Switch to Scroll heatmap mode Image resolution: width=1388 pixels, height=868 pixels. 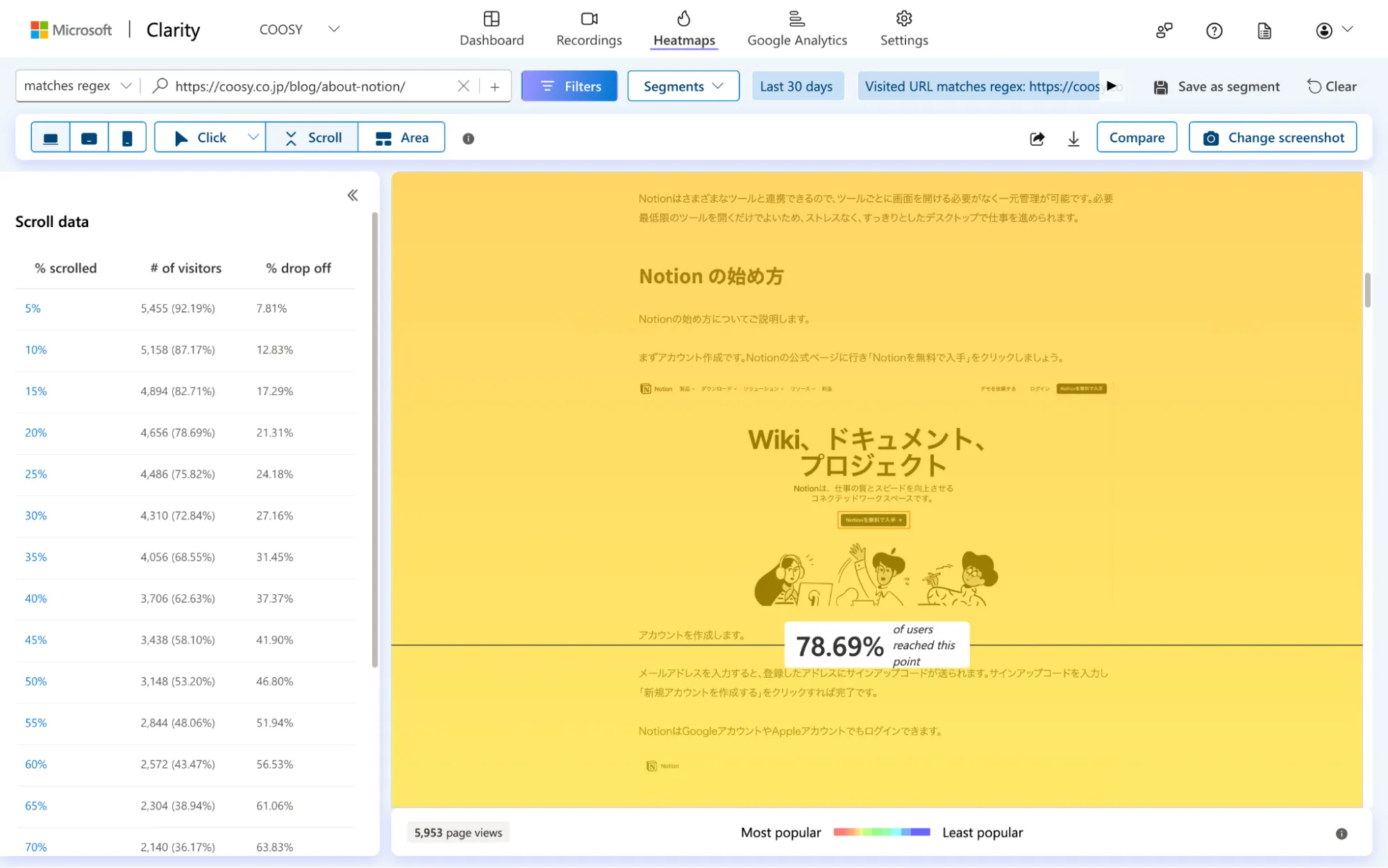pyautogui.click(x=312, y=137)
